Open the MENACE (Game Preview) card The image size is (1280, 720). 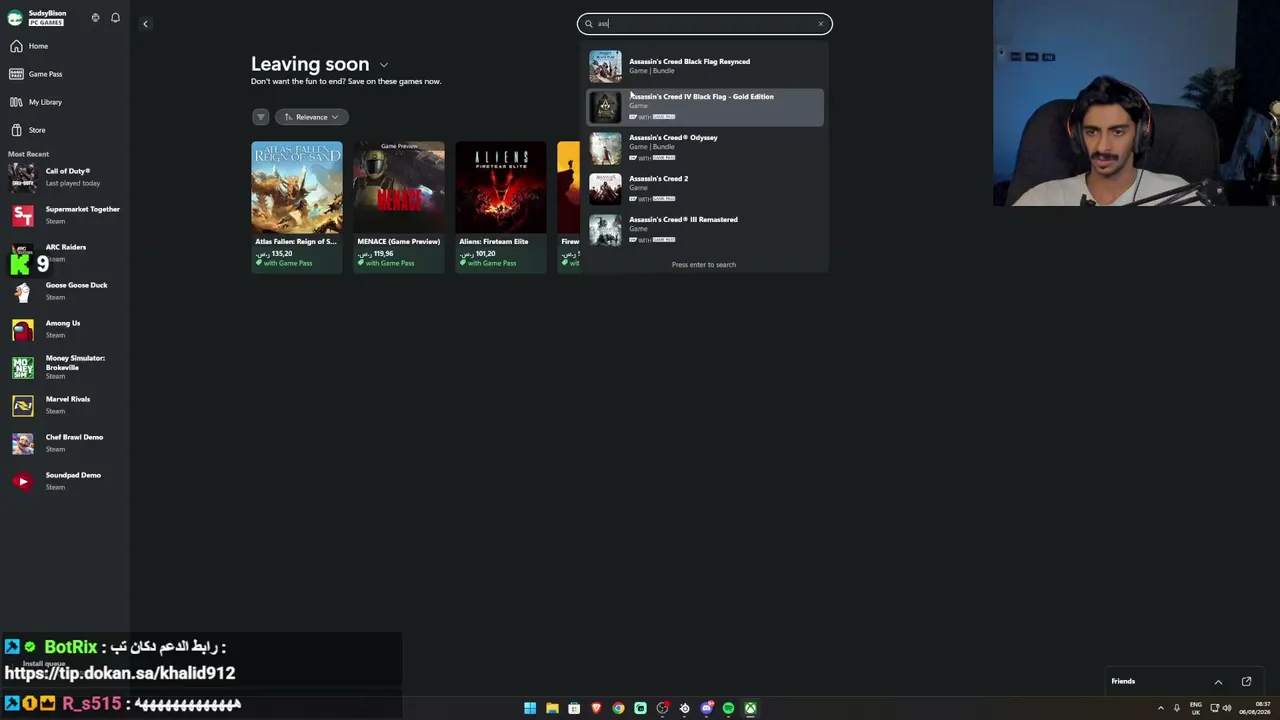click(398, 206)
